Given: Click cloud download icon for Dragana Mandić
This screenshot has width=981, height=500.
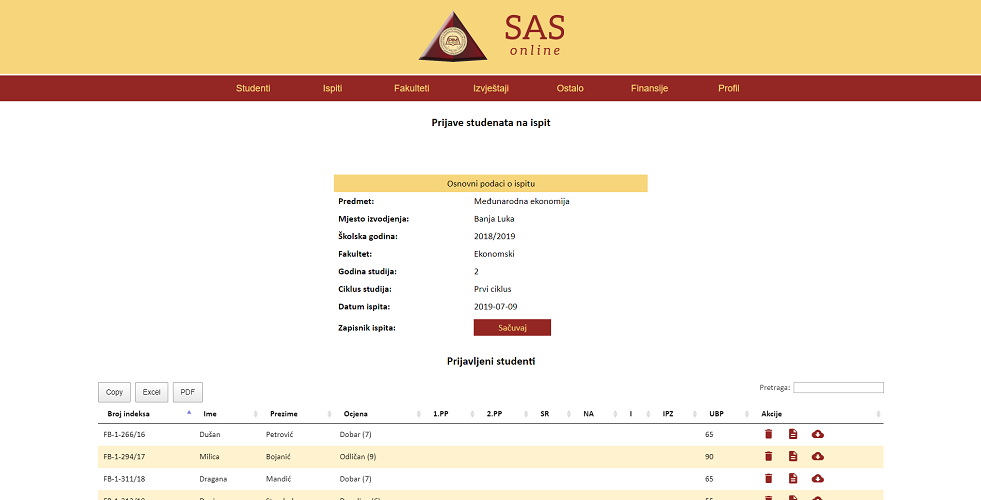Looking at the screenshot, I should click(x=818, y=478).
